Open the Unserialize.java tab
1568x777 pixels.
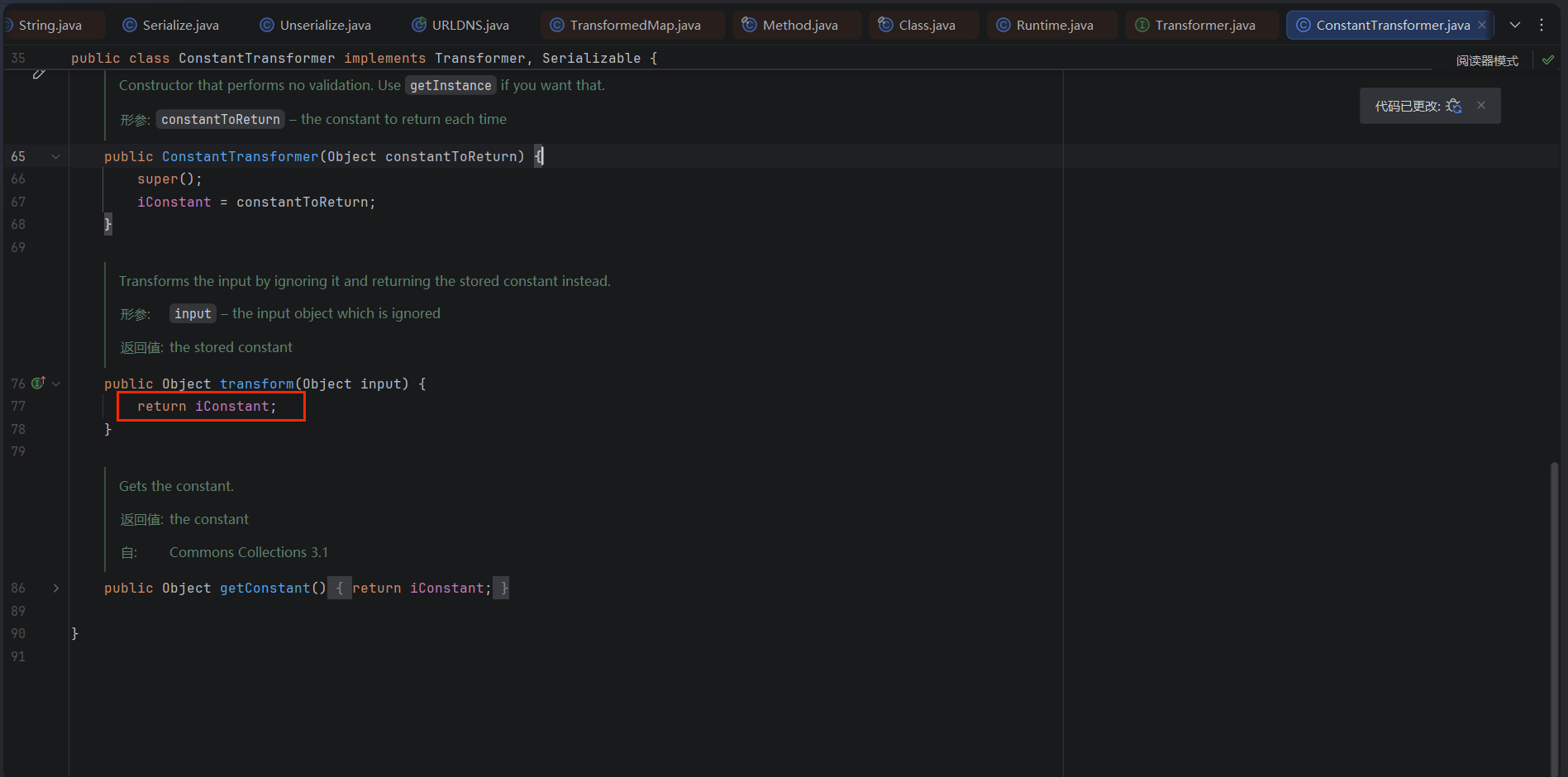316,26
